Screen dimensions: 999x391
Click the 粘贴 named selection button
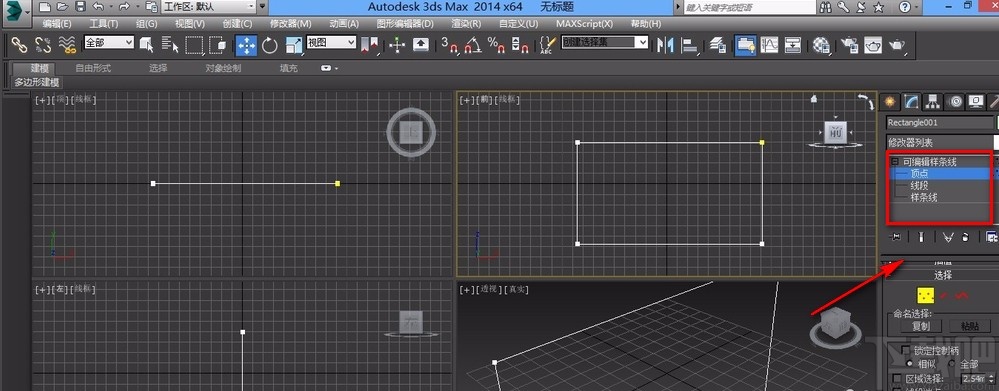click(970, 326)
